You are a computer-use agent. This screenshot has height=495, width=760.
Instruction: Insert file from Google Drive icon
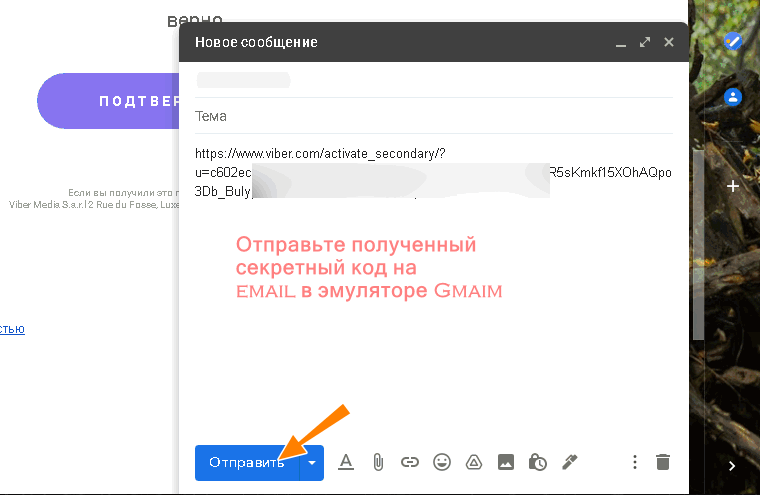[x=474, y=462]
